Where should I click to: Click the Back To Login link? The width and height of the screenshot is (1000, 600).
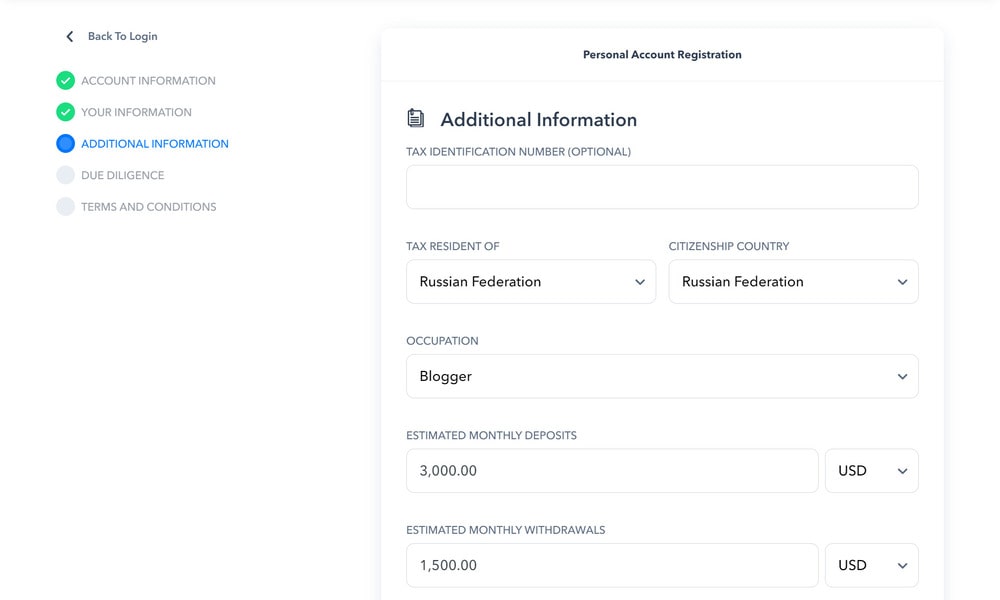click(x=122, y=37)
